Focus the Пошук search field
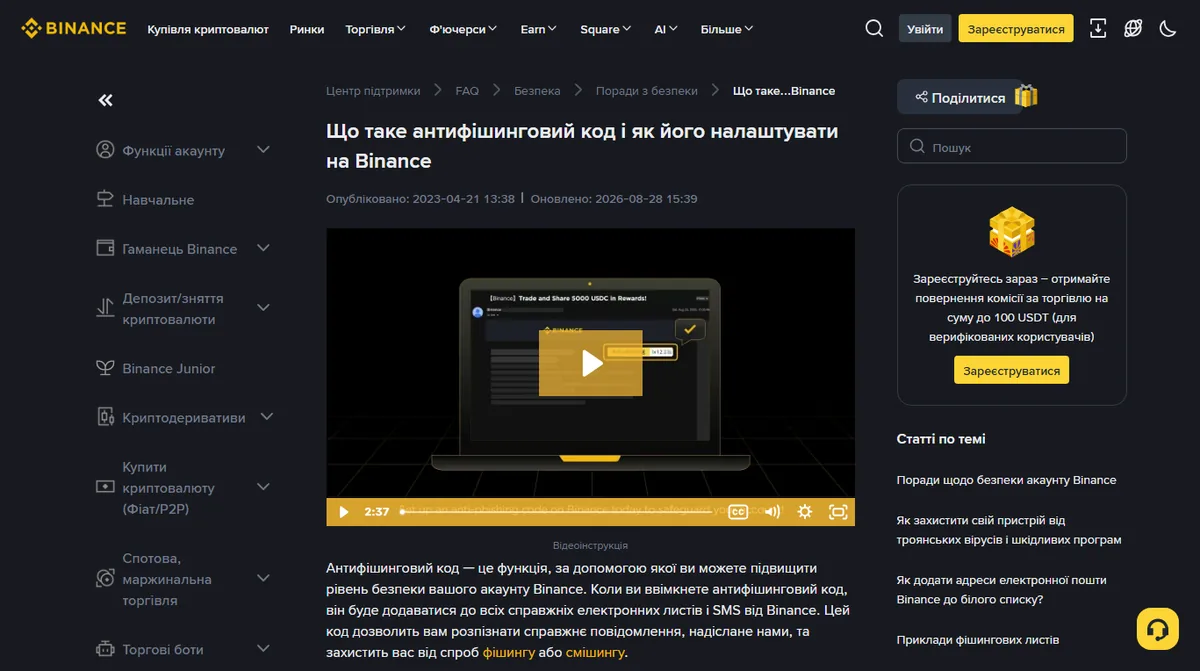Viewport: 1200px width, 671px height. 1012,146
